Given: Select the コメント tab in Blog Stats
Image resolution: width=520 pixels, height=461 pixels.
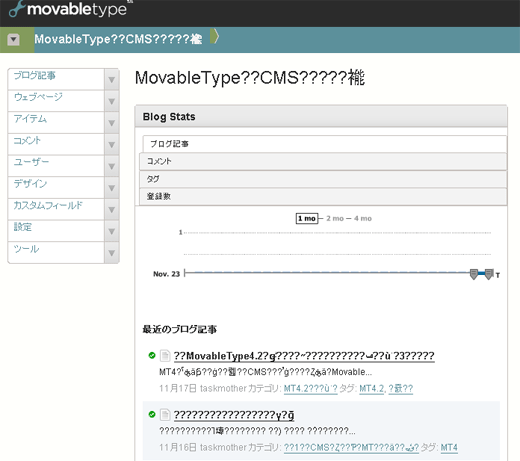Looking at the screenshot, I should point(323,161).
